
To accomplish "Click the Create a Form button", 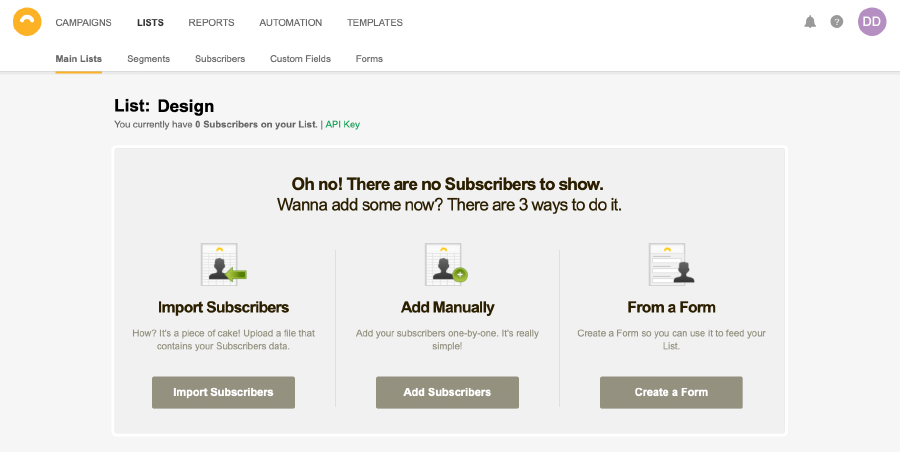I will tap(671, 392).
